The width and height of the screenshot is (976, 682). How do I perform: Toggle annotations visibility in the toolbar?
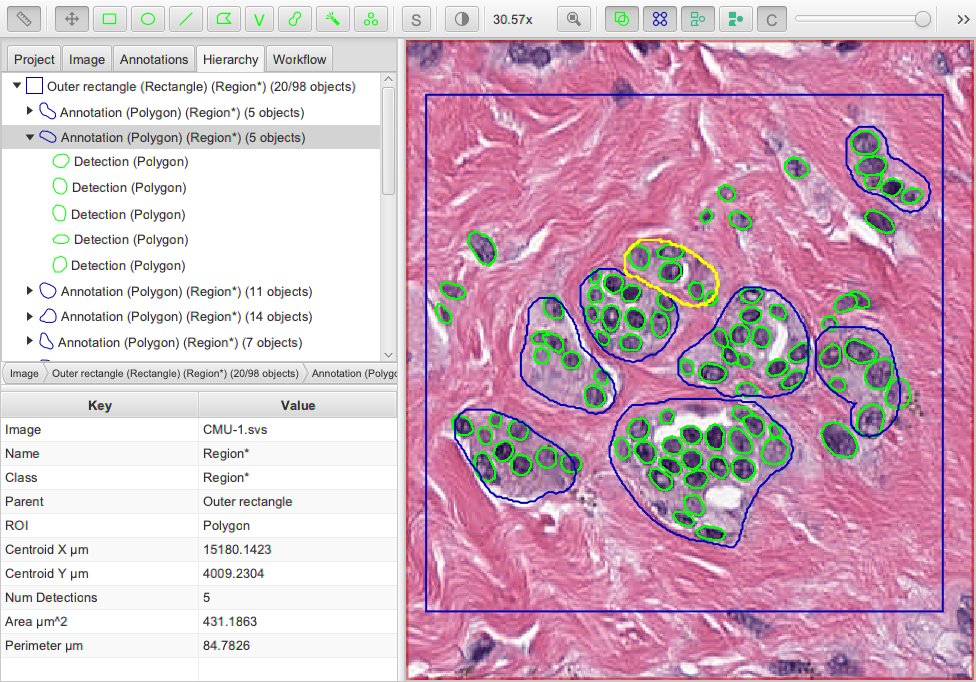coord(621,19)
